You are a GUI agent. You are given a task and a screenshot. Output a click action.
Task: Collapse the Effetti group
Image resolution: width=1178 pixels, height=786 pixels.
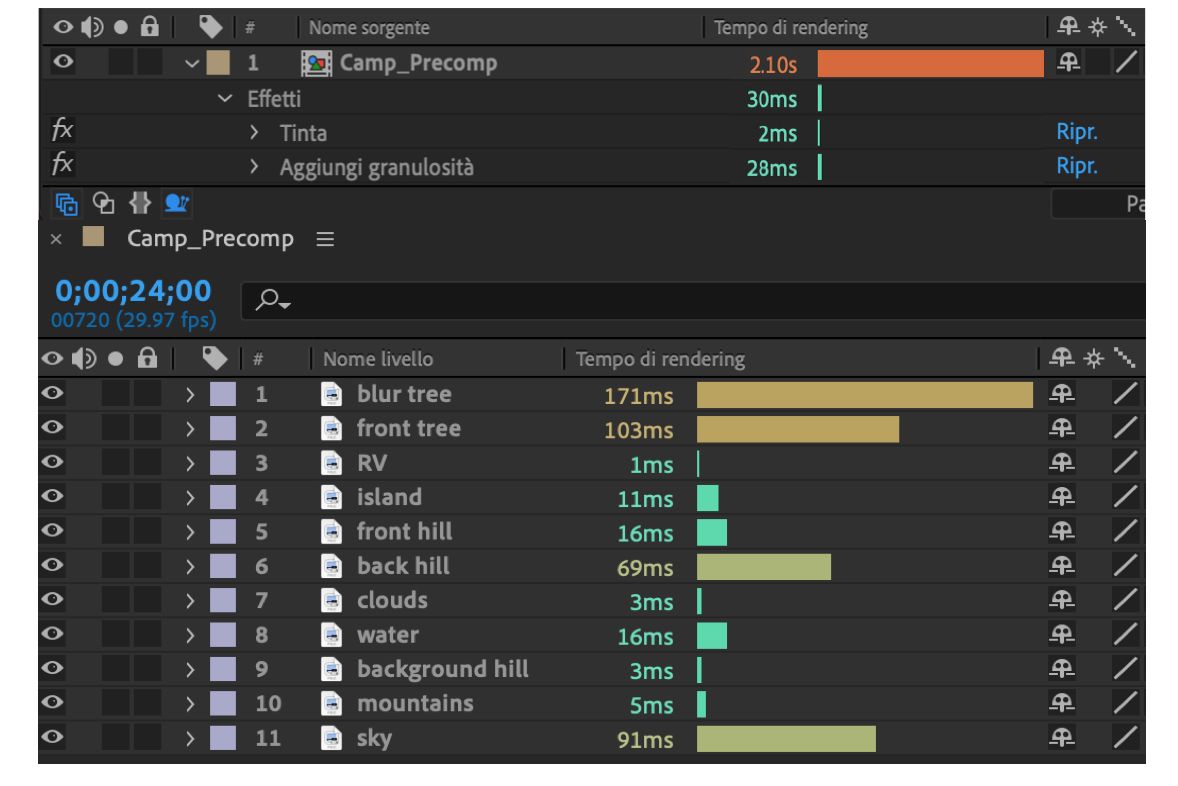(224, 99)
